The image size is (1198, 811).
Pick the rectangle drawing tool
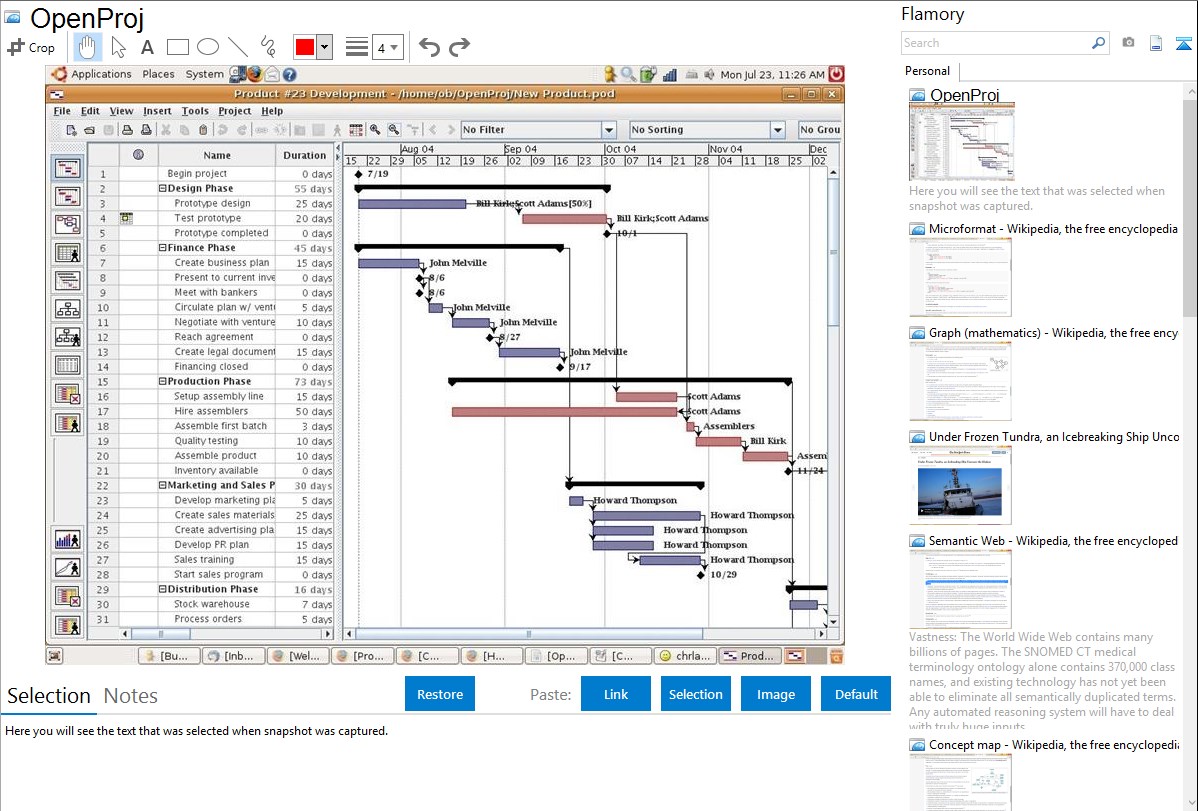coord(177,47)
